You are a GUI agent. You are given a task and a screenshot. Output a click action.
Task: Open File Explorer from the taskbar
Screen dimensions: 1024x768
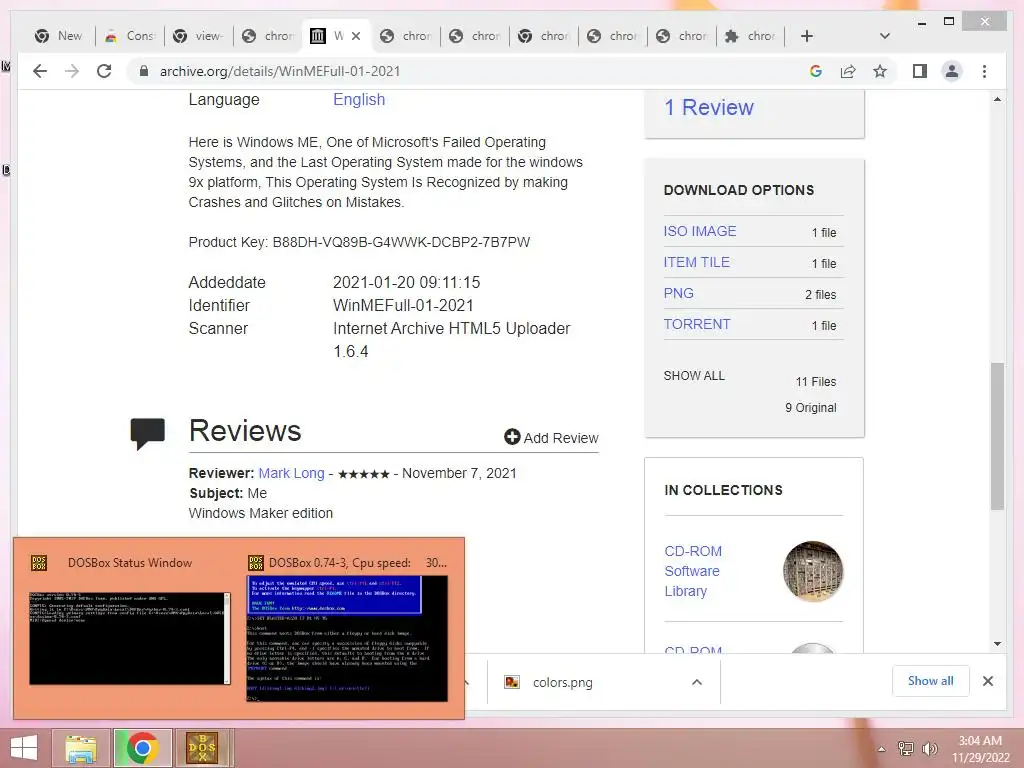click(81, 748)
